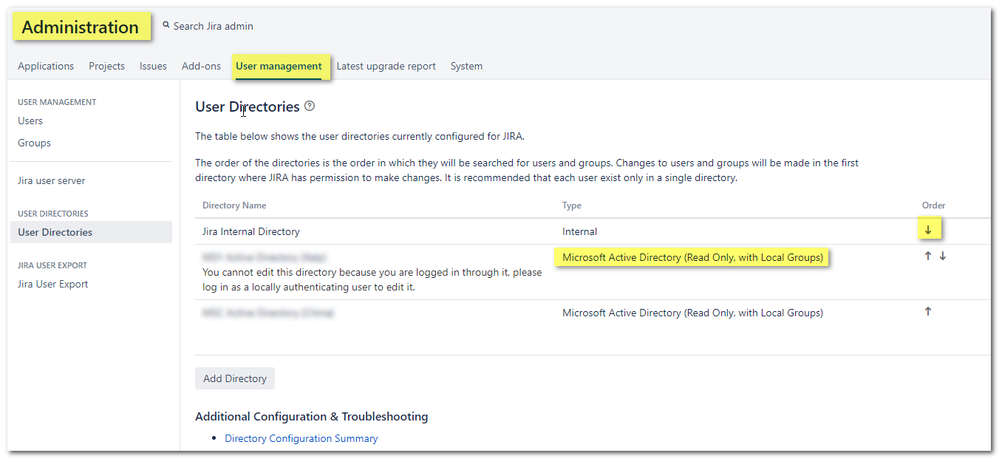Open the Projects tab
The height and width of the screenshot is (459, 999).
107,66
